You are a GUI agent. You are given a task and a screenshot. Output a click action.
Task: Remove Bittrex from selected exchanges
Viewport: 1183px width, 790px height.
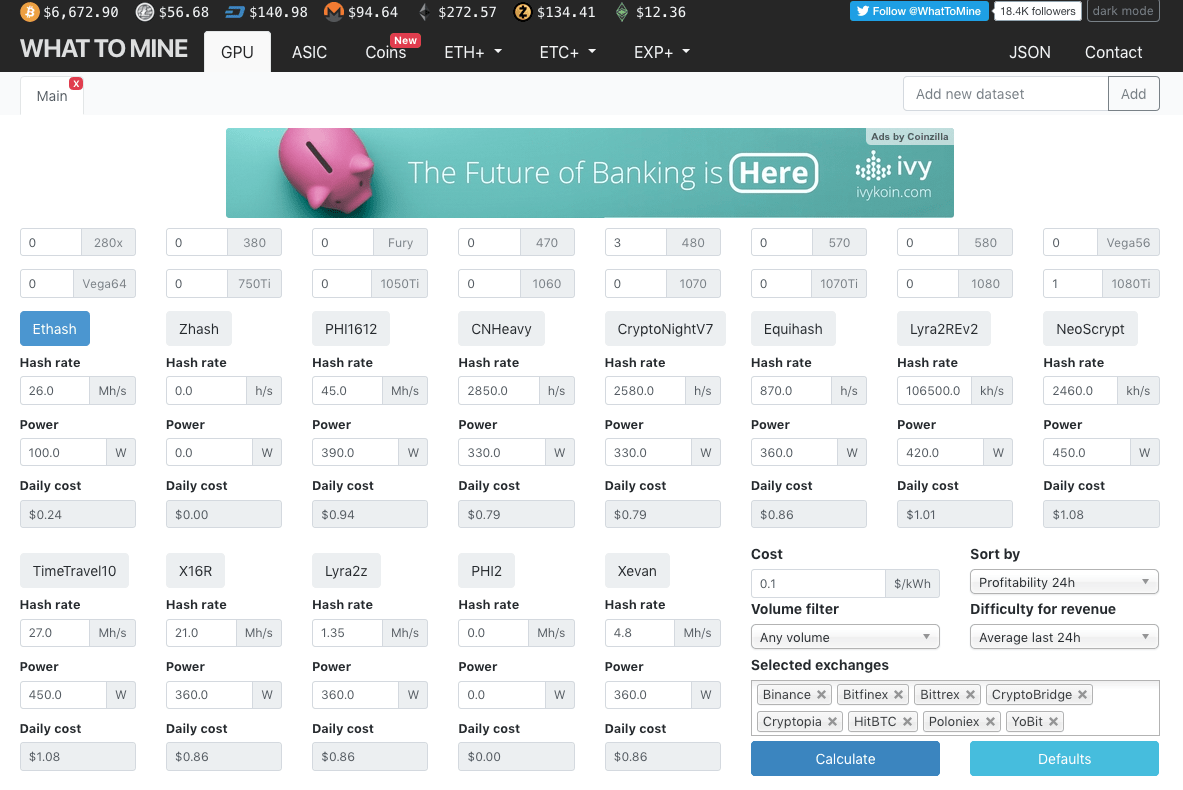point(970,695)
